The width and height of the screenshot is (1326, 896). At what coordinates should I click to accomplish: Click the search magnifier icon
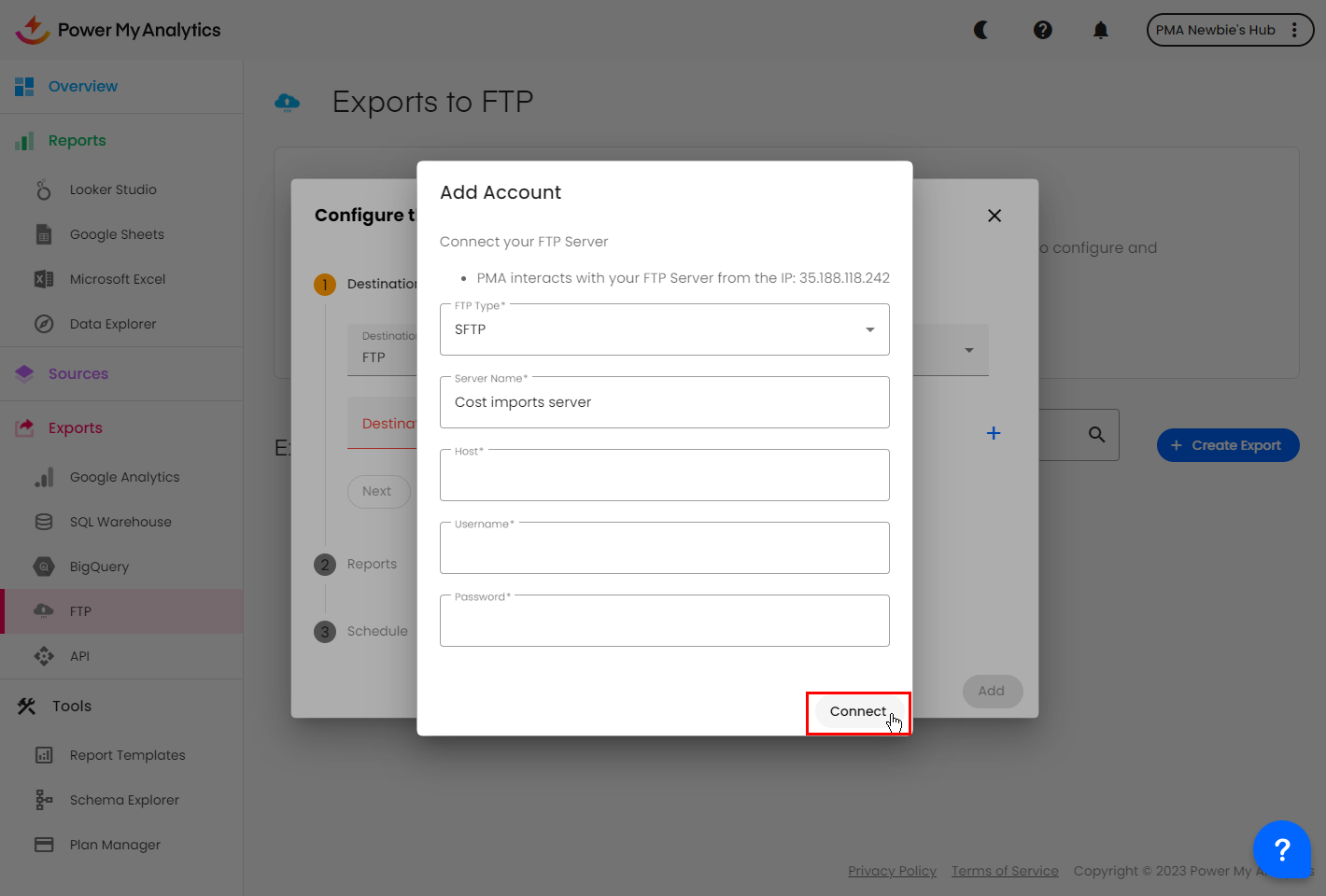pyautogui.click(x=1097, y=434)
